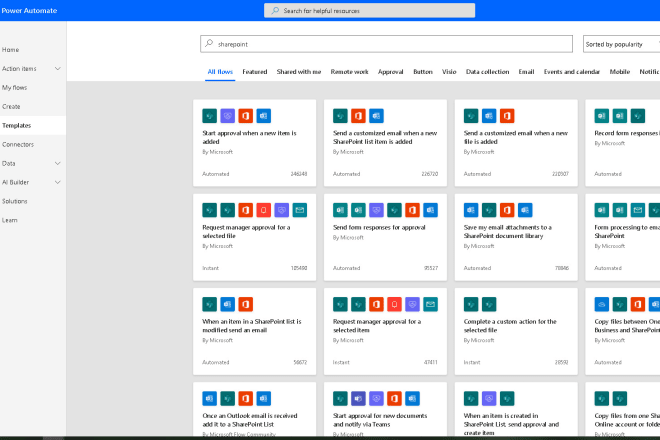
Task: Open 'Complete a custom action for the selected file' template
Action: [516, 331]
